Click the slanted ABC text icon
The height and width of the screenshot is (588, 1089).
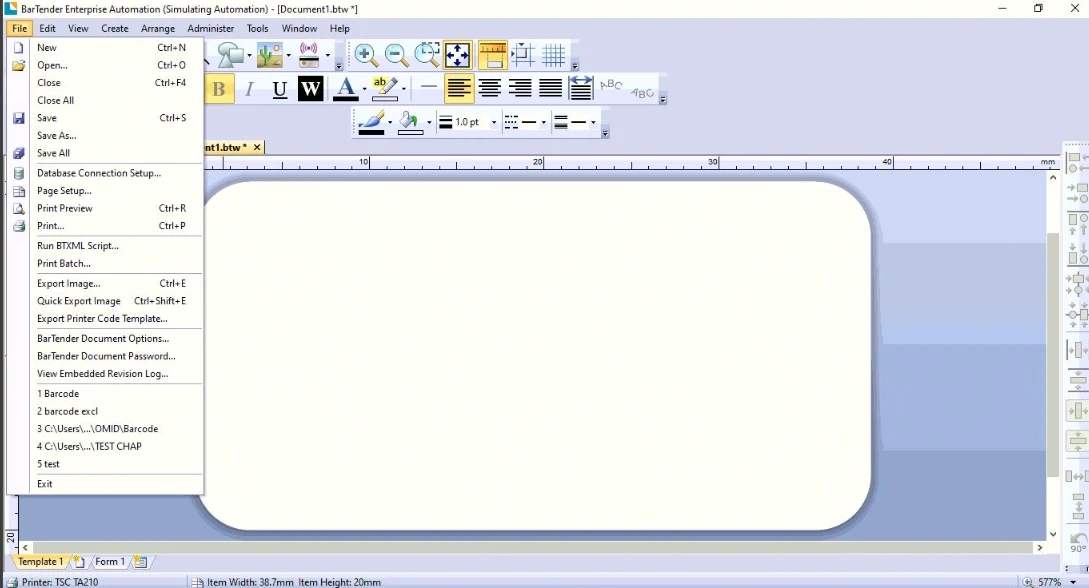tap(642, 92)
